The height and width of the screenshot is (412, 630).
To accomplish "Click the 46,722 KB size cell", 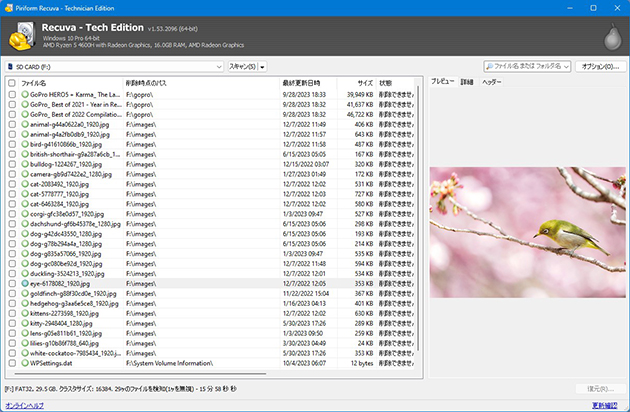I will point(360,115).
